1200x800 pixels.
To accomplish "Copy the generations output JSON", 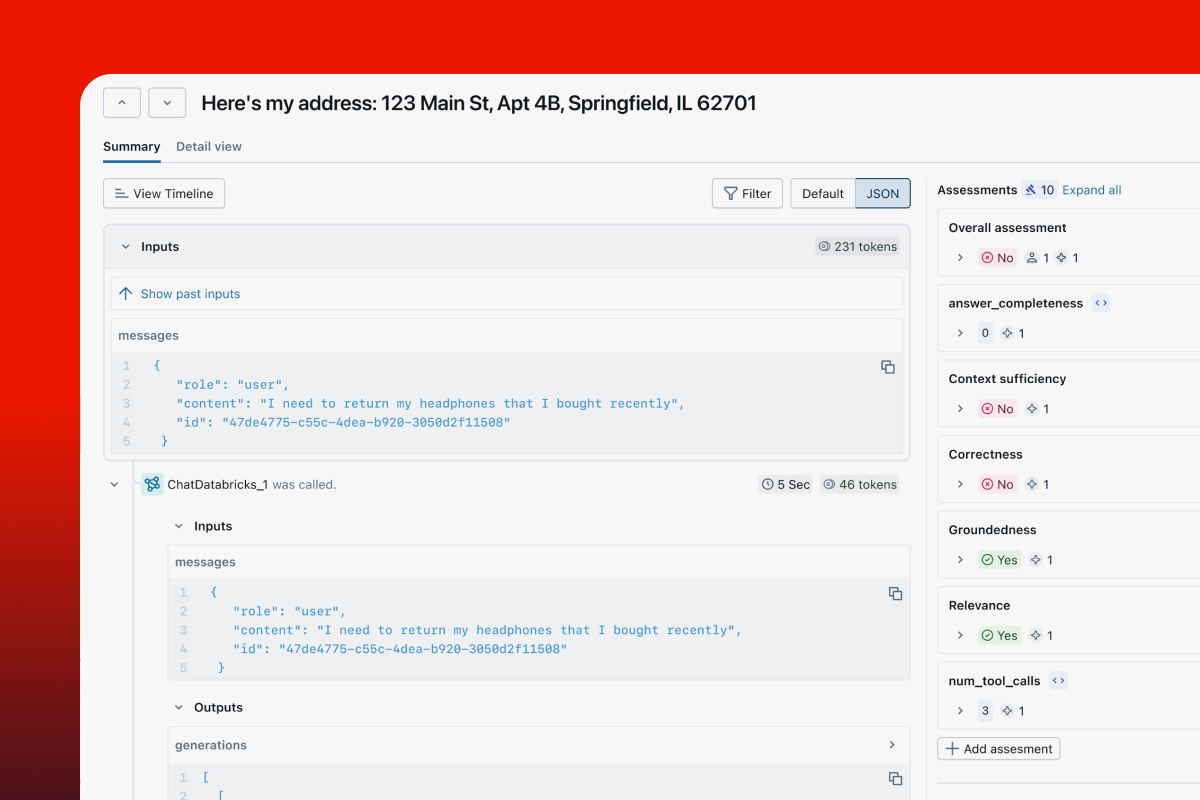I will (x=895, y=778).
